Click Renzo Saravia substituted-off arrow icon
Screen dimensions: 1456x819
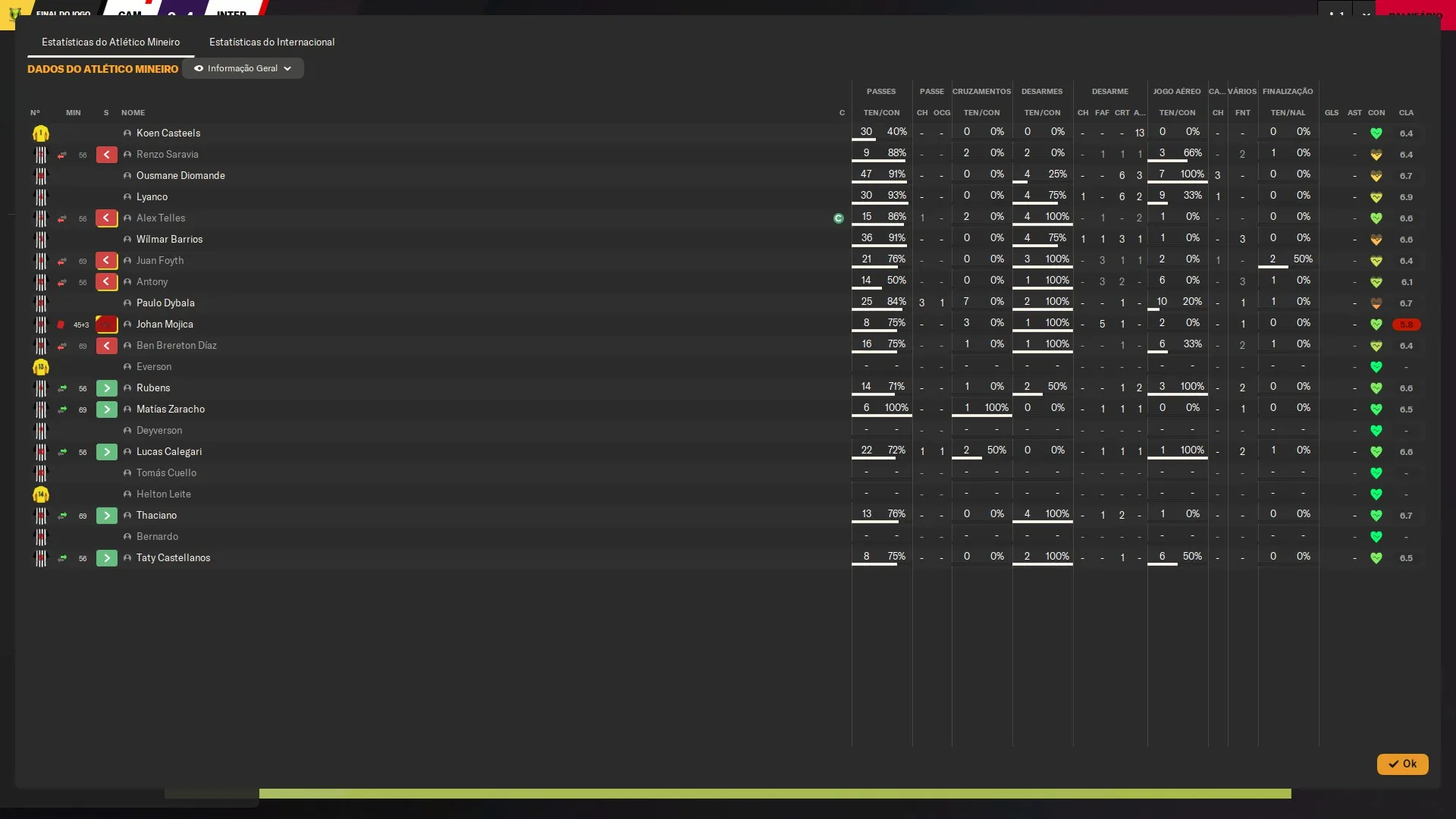[x=62, y=155]
